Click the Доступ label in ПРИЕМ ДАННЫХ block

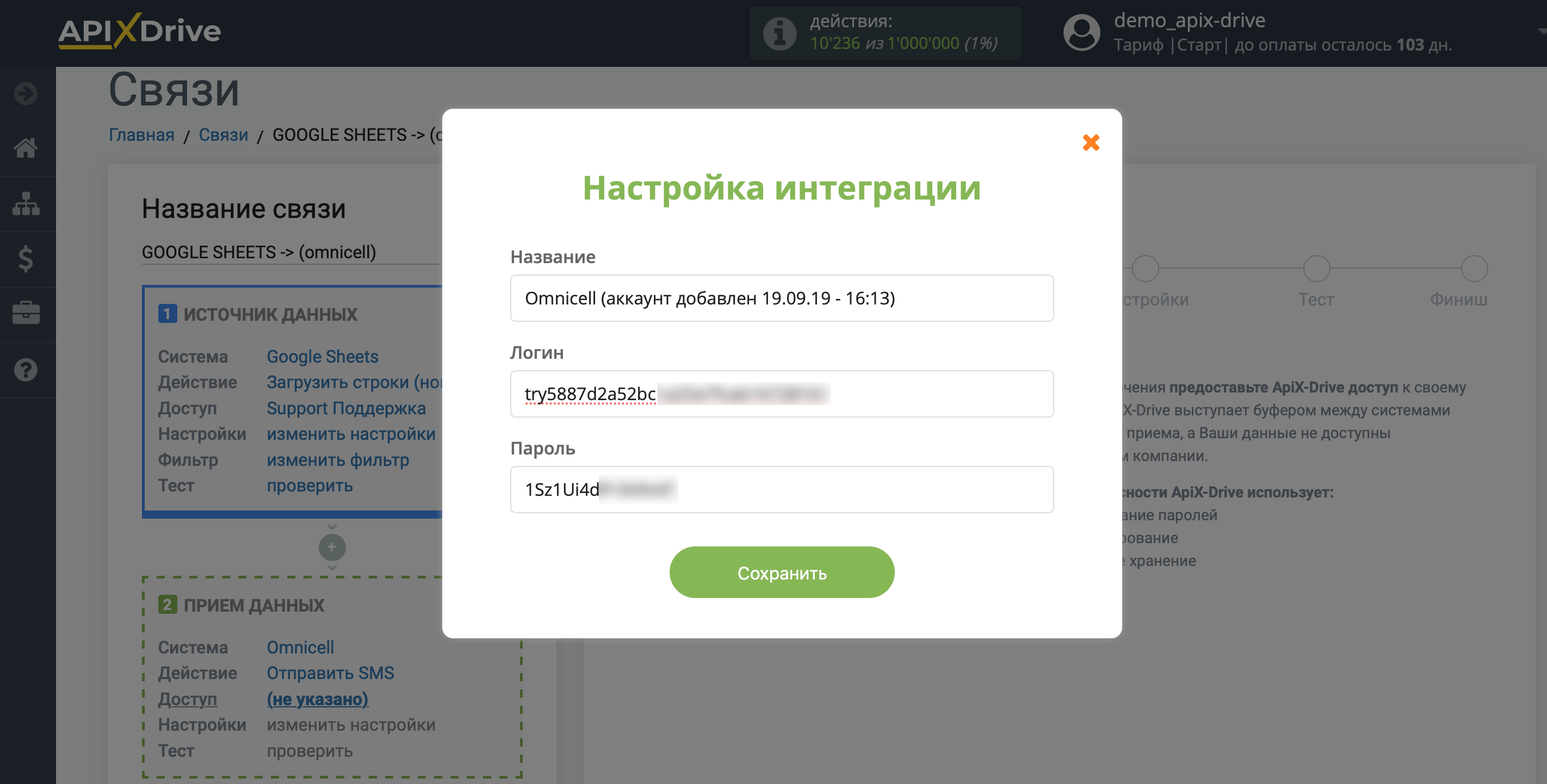coord(187,699)
